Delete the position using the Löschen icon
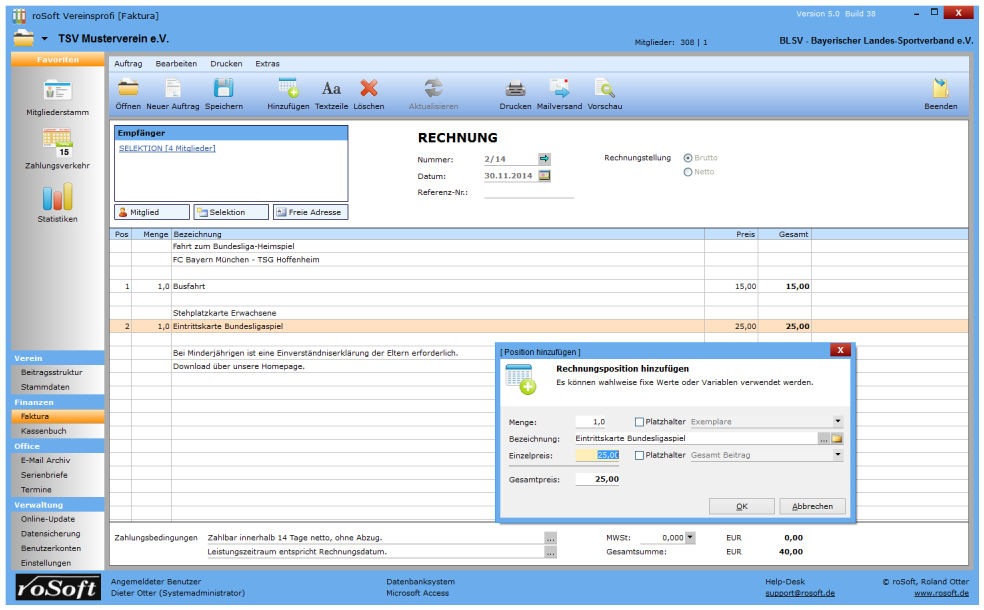Image resolution: width=984 pixels, height=610 pixels. (368, 89)
